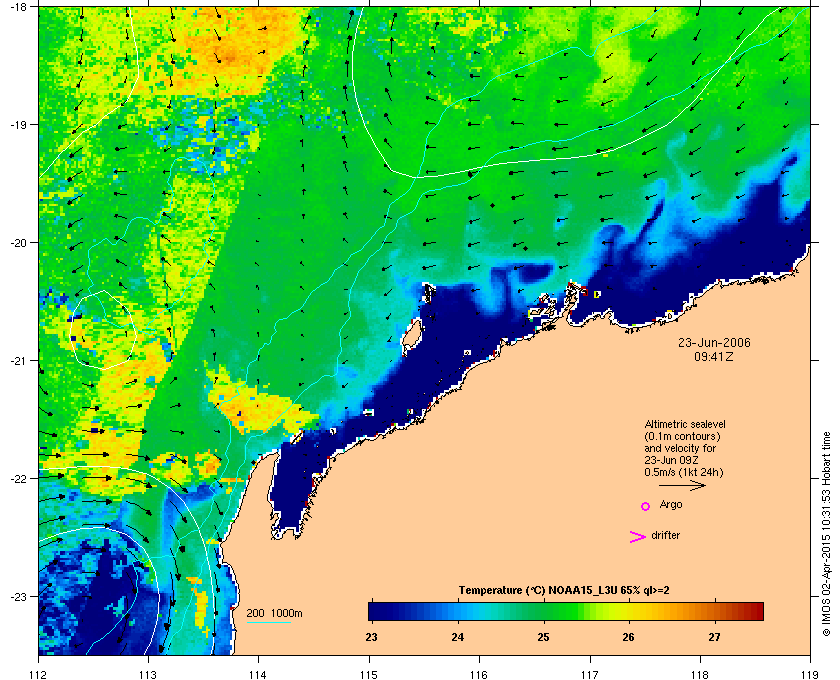Click the Temperature NOAA15_L3U colorbar title
Image resolution: width=840 pixels, height=680 pixels.
[564, 591]
